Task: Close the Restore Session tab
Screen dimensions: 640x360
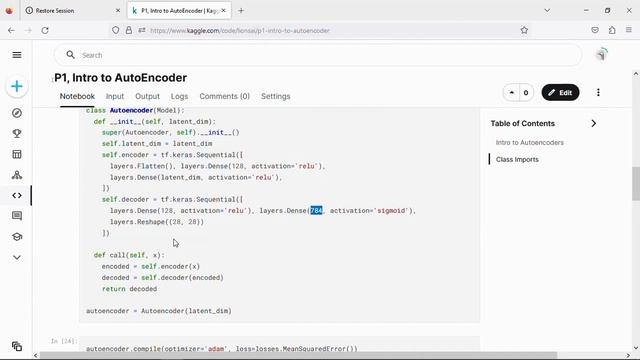Action: (118, 11)
